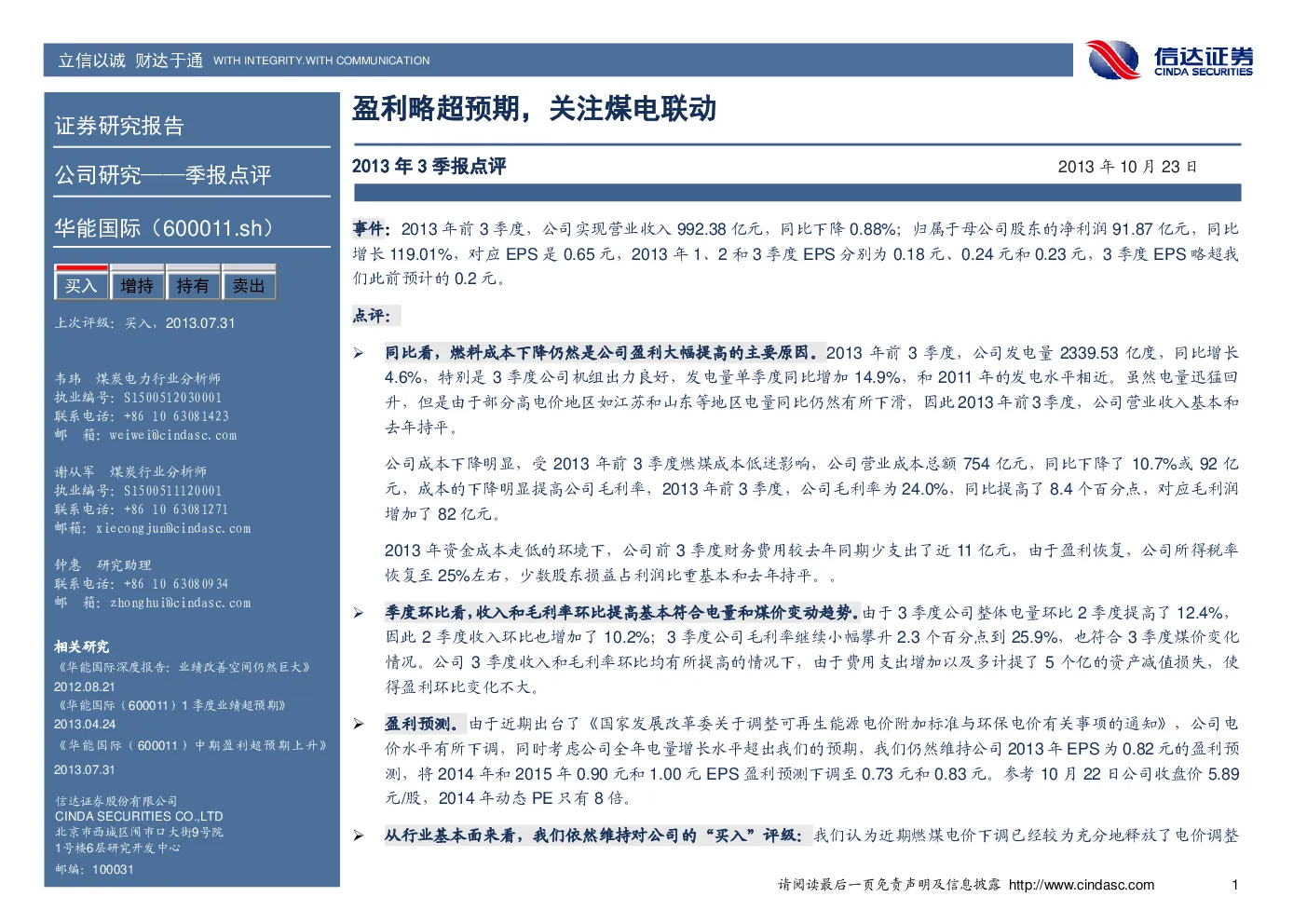The width and height of the screenshot is (1307, 924).
Task: Click the arrow bullet before 季度环比看
Action: (359, 613)
